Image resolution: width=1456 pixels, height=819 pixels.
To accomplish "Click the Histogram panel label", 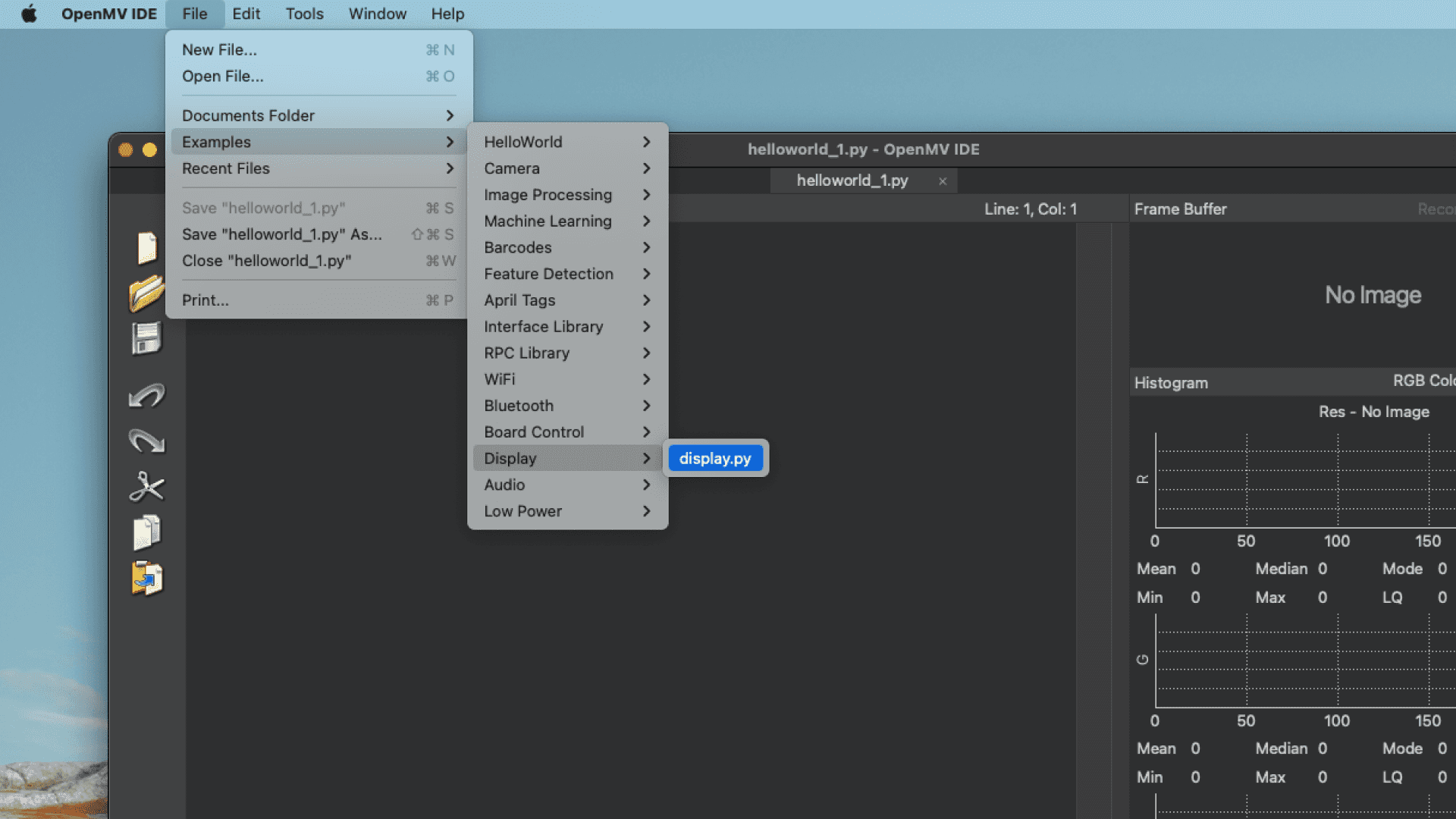I will coord(1170,382).
